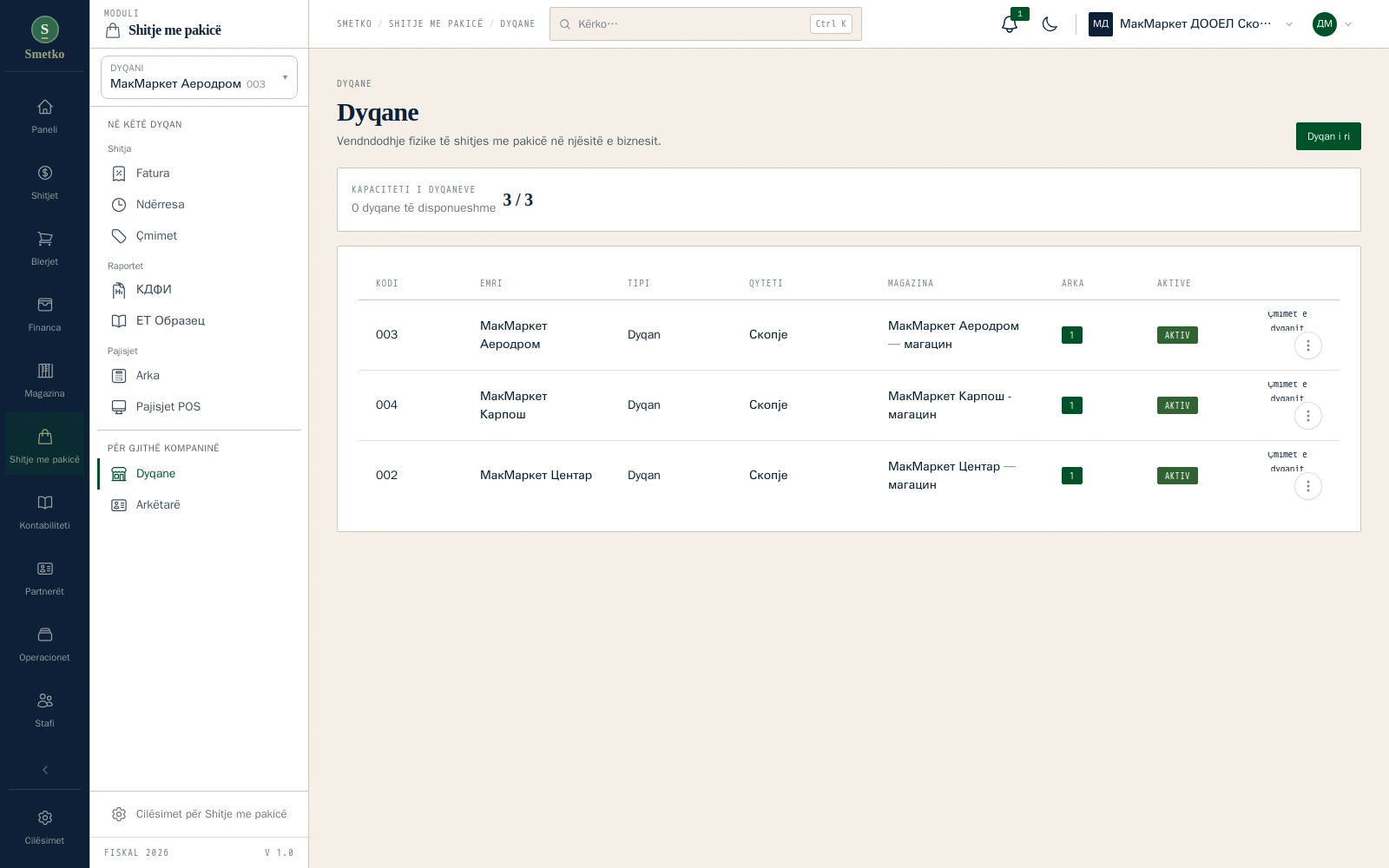The image size is (1389, 868).
Task: Open Fatura in the sidebar
Action: pyautogui.click(x=199, y=174)
